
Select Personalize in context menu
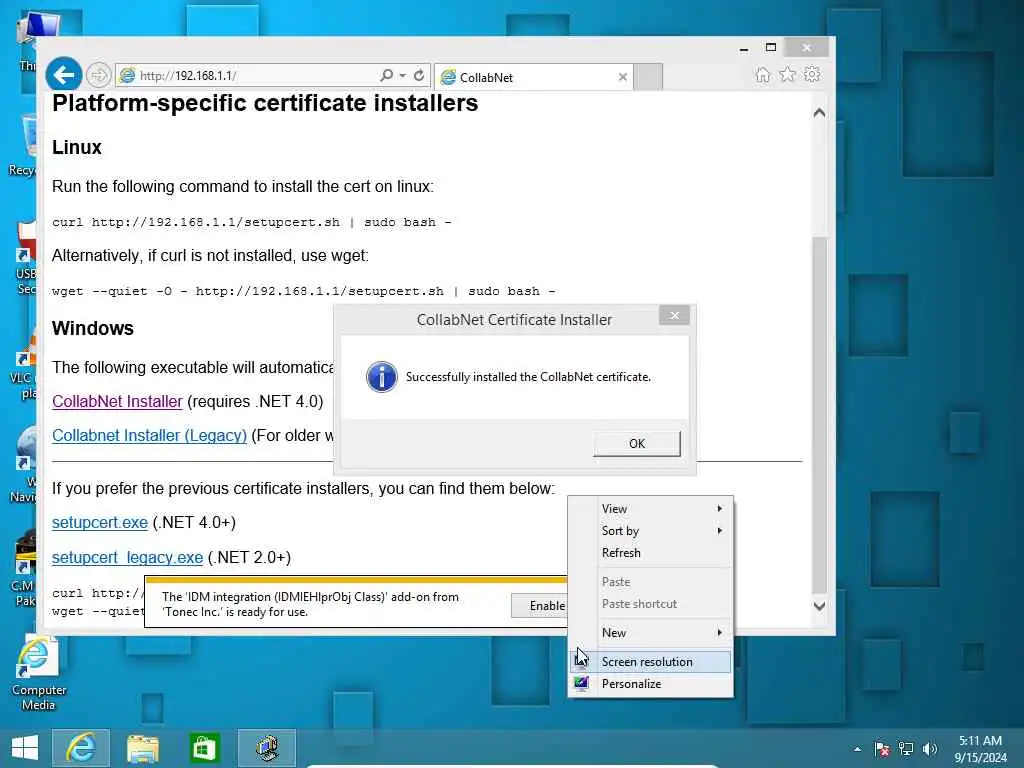(x=650, y=684)
